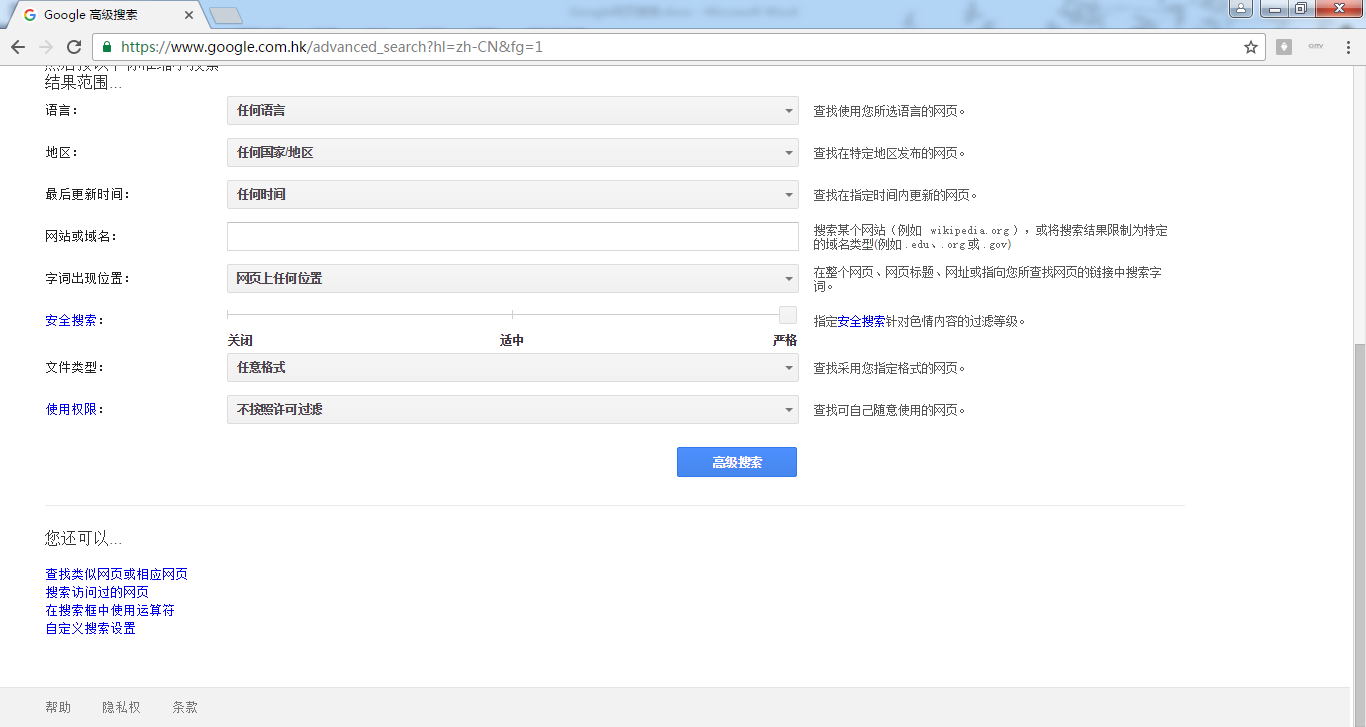The width and height of the screenshot is (1366, 727).
Task: Open 在搜索框中使用运算符 link
Action: [x=110, y=611]
